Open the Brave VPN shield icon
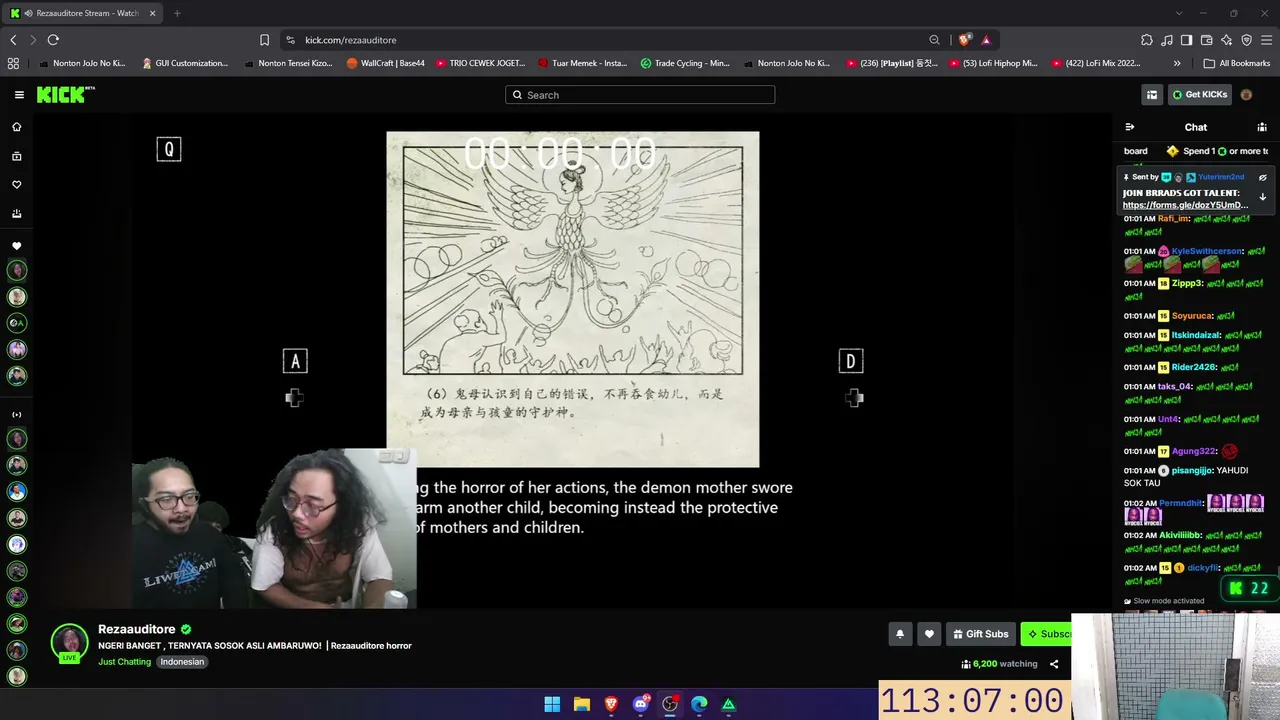The width and height of the screenshot is (1280, 720). [x=1246, y=40]
